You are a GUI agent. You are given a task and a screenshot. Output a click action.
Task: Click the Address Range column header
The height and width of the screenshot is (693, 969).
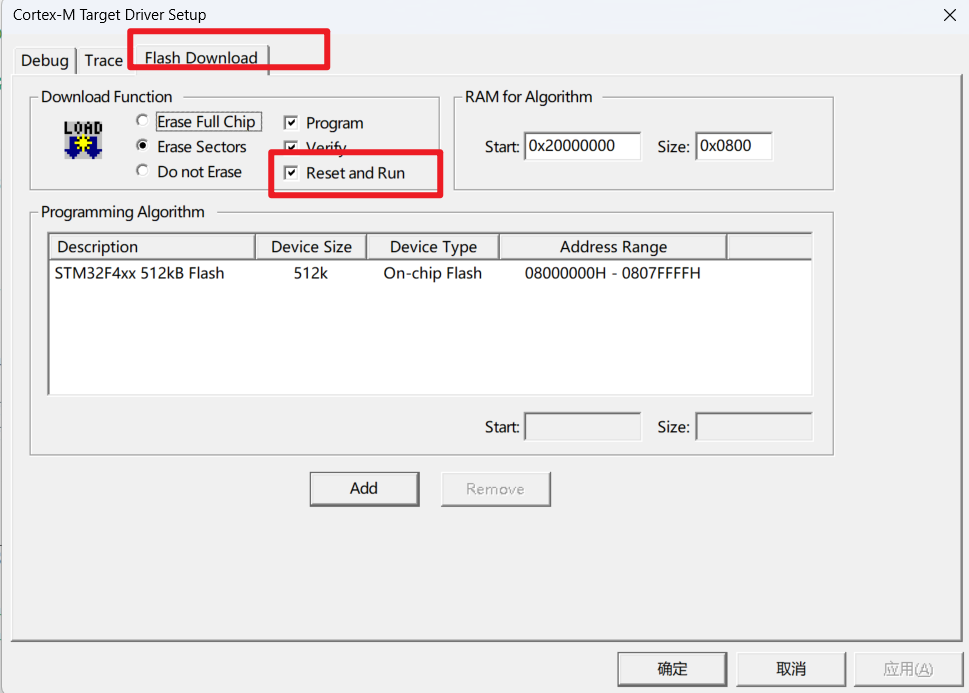click(613, 247)
